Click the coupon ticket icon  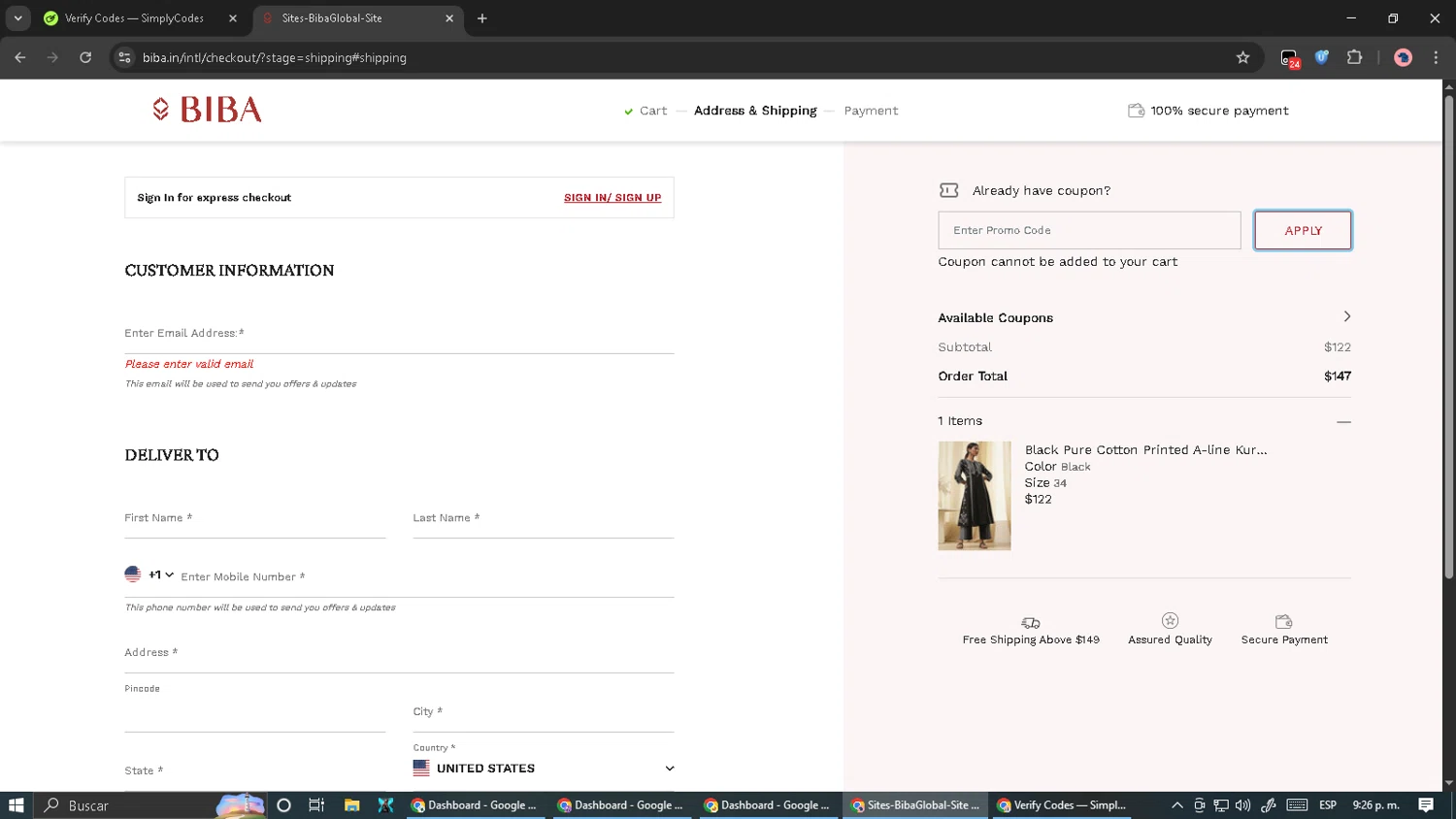point(948,190)
